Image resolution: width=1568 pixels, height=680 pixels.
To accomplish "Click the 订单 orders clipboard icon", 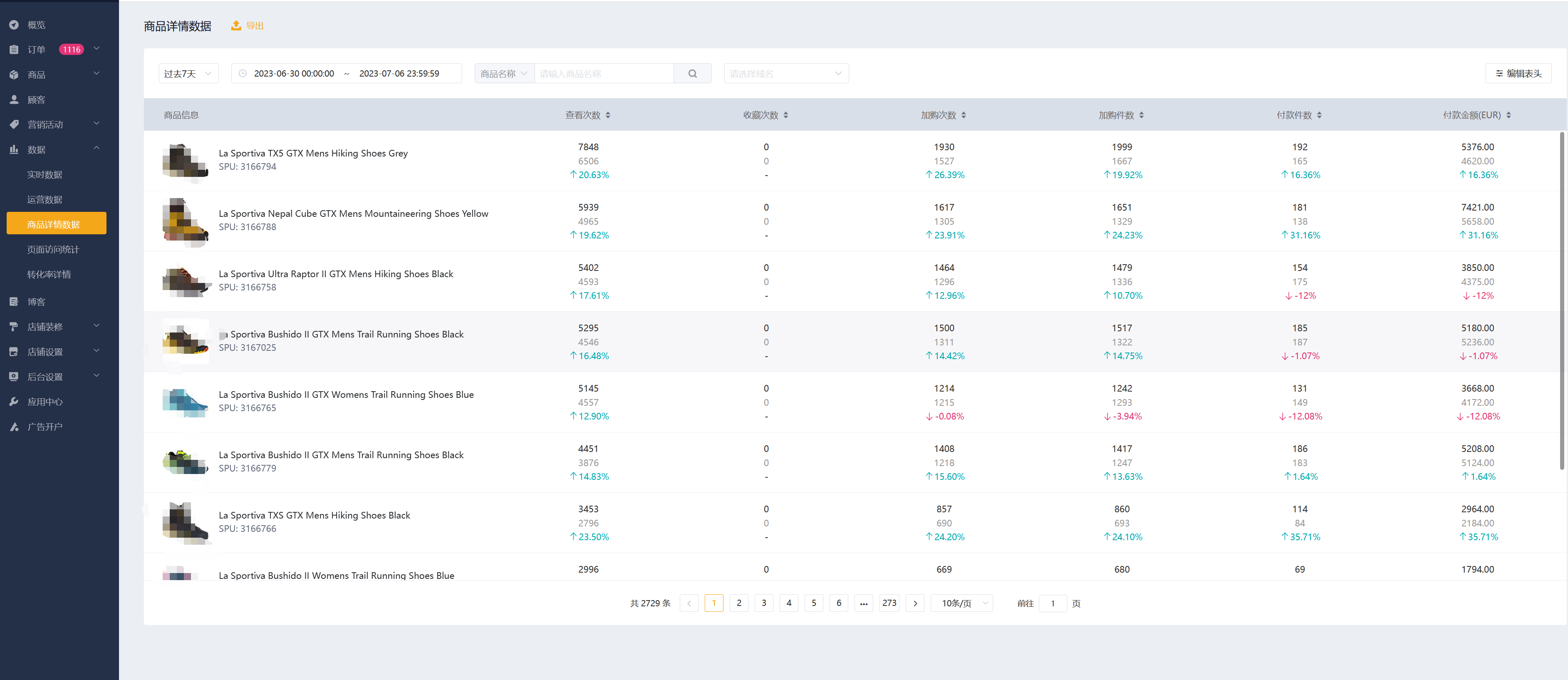I will click(x=14, y=50).
